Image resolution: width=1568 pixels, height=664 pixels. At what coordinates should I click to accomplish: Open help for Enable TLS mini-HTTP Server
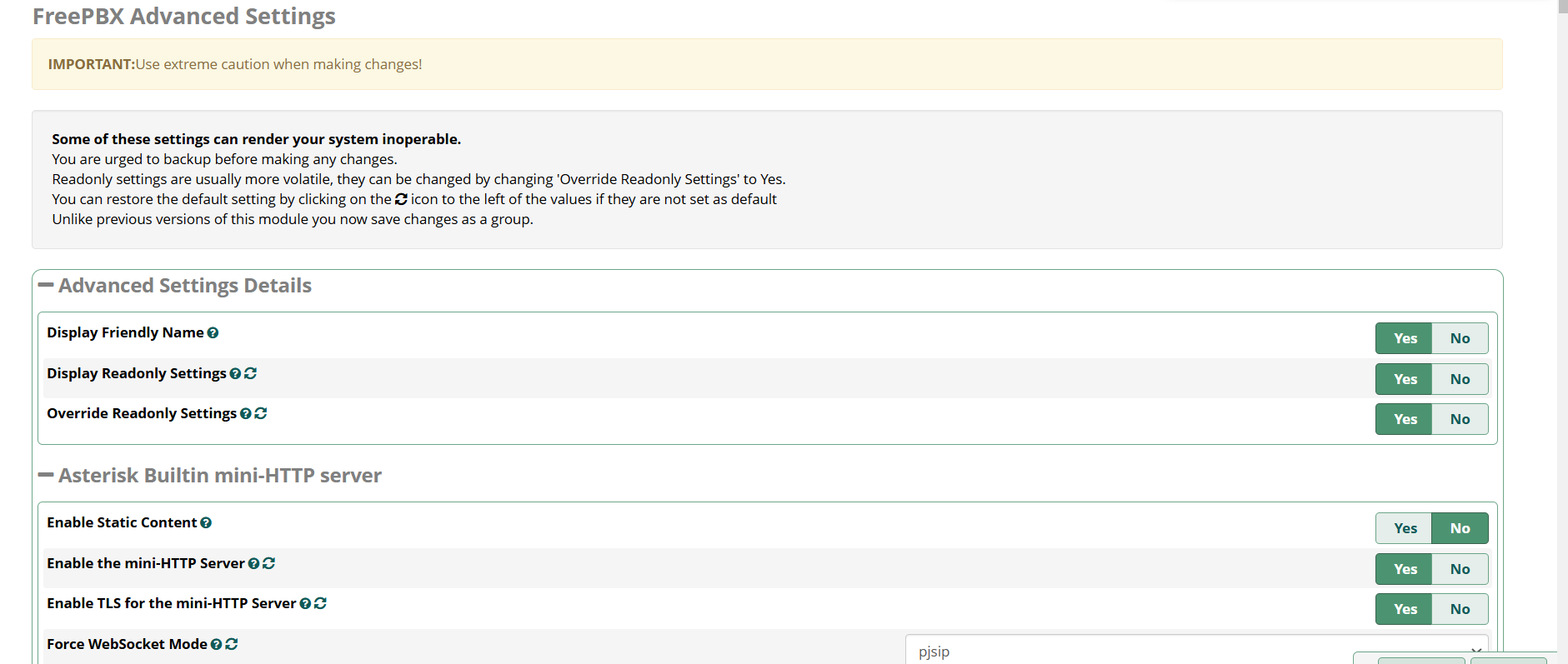click(305, 604)
